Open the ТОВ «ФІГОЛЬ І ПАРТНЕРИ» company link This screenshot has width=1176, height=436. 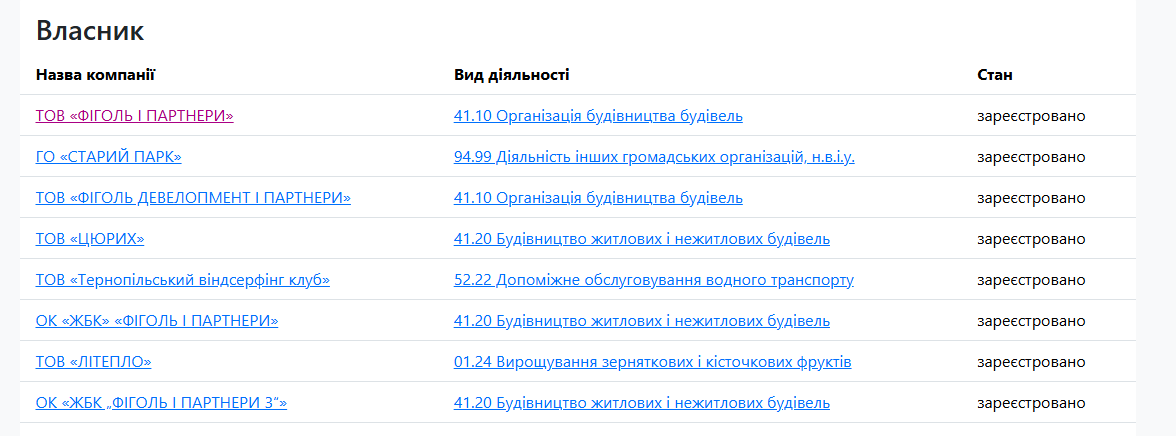point(134,116)
